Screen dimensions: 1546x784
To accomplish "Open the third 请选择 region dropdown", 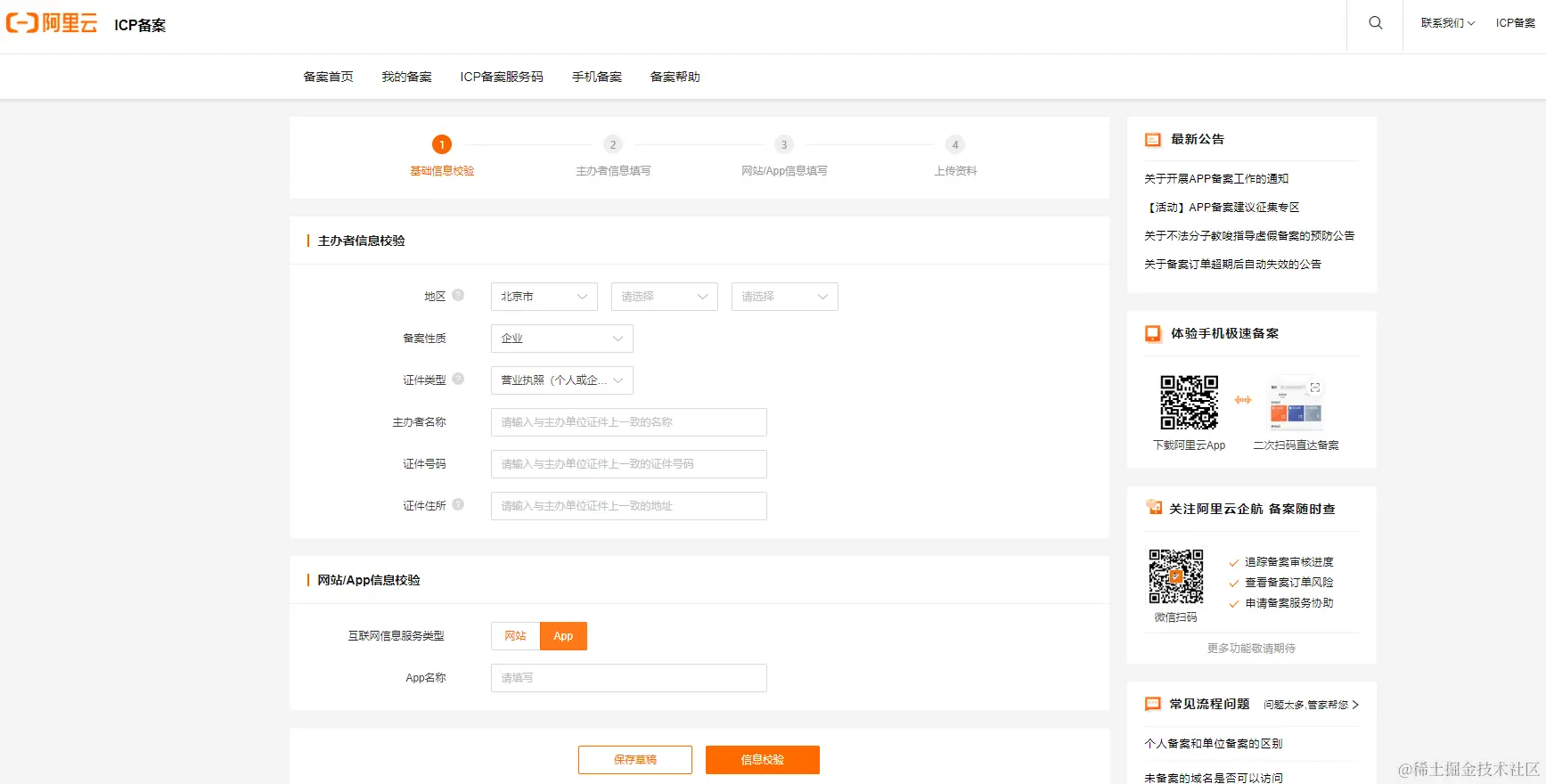I will 785,297.
